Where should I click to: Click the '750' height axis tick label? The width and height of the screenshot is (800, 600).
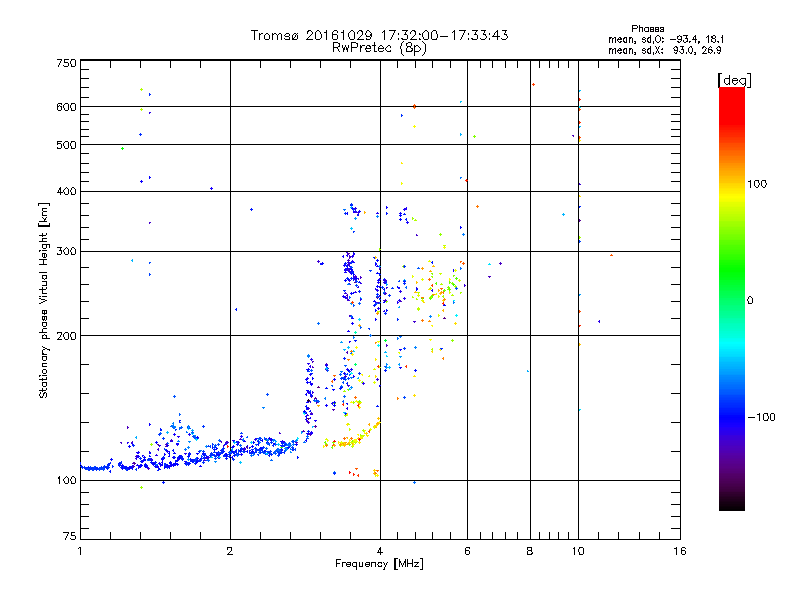pos(66,63)
